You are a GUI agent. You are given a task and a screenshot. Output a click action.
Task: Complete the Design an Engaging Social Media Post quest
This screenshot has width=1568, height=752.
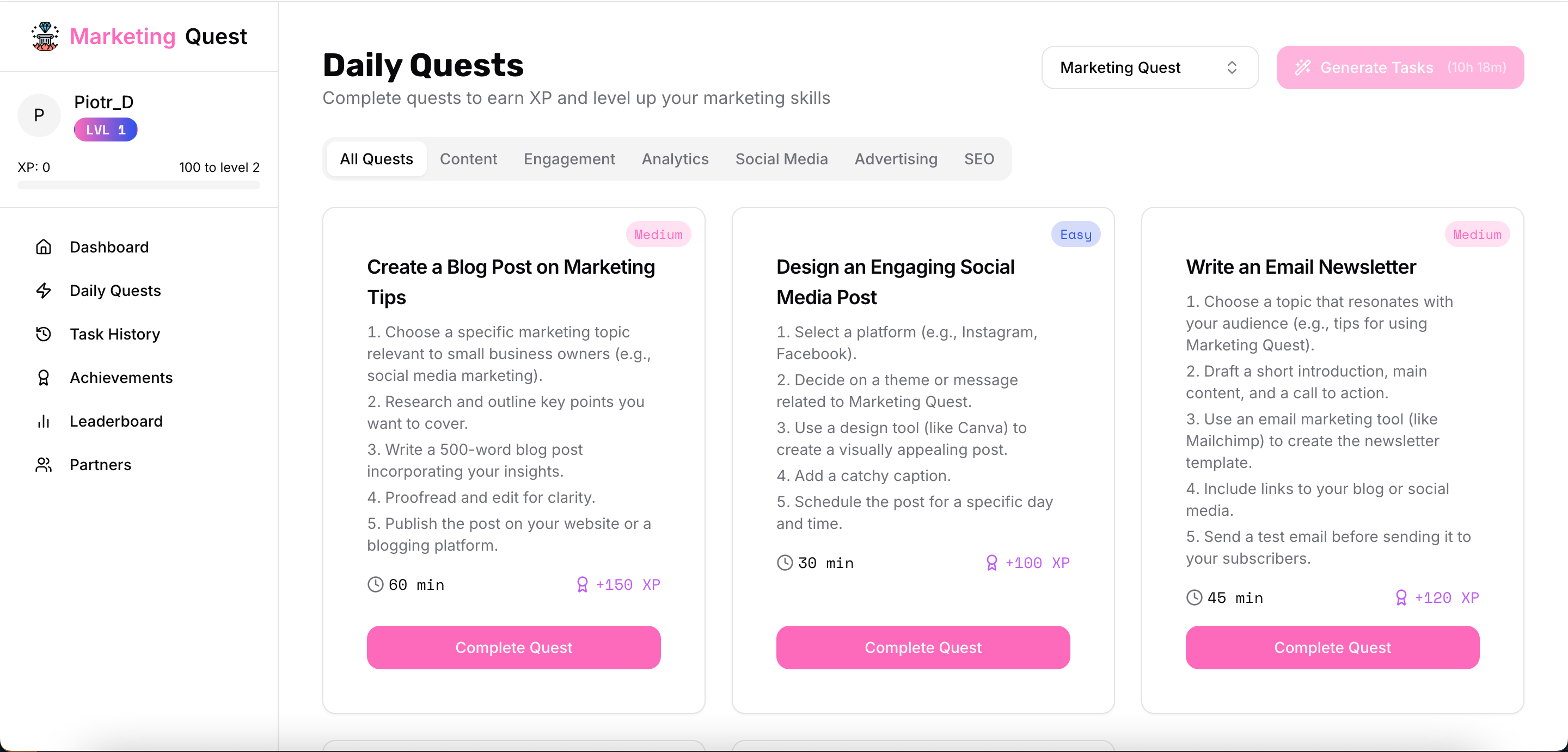(x=922, y=647)
